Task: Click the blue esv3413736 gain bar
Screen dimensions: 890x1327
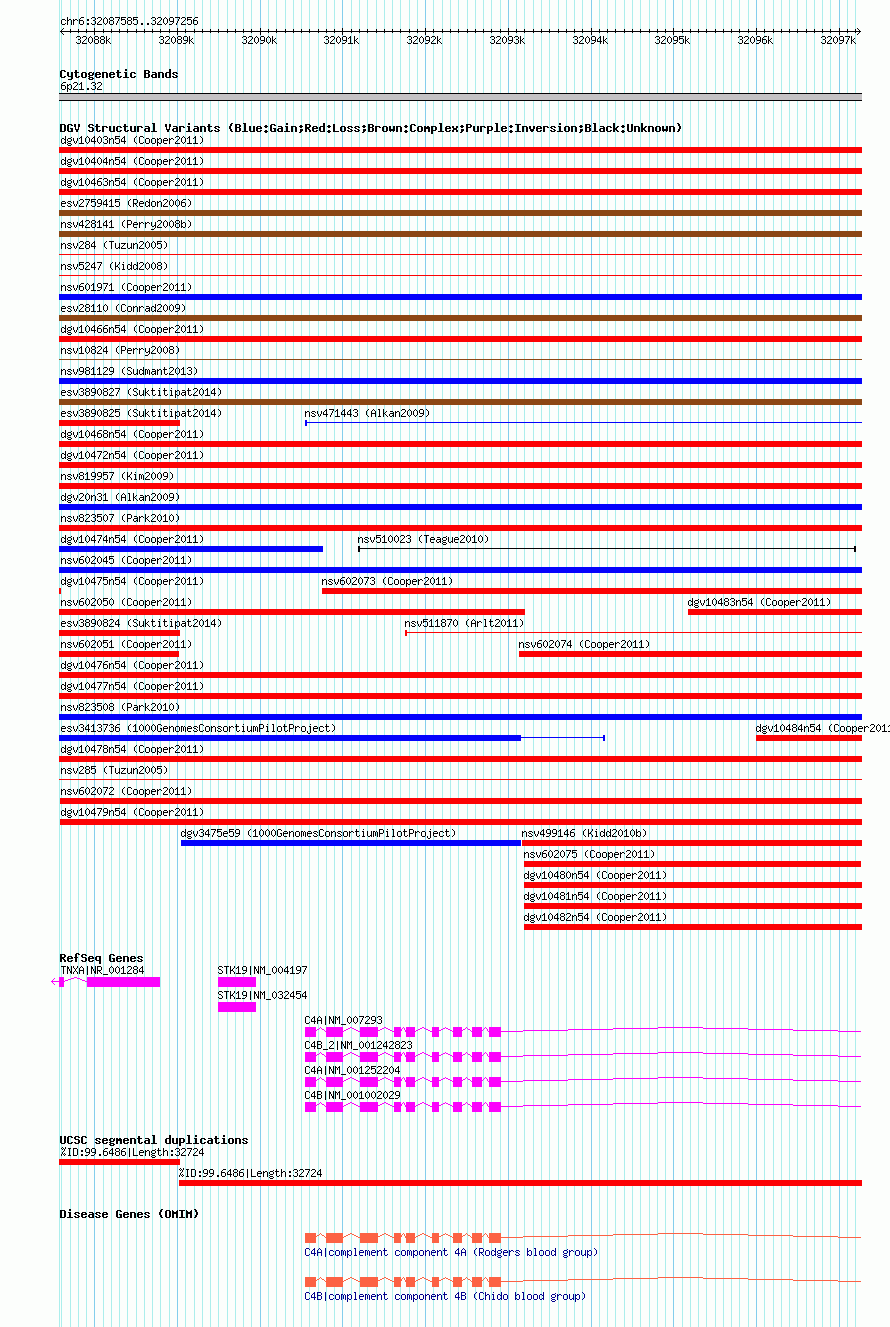Action: [290, 738]
